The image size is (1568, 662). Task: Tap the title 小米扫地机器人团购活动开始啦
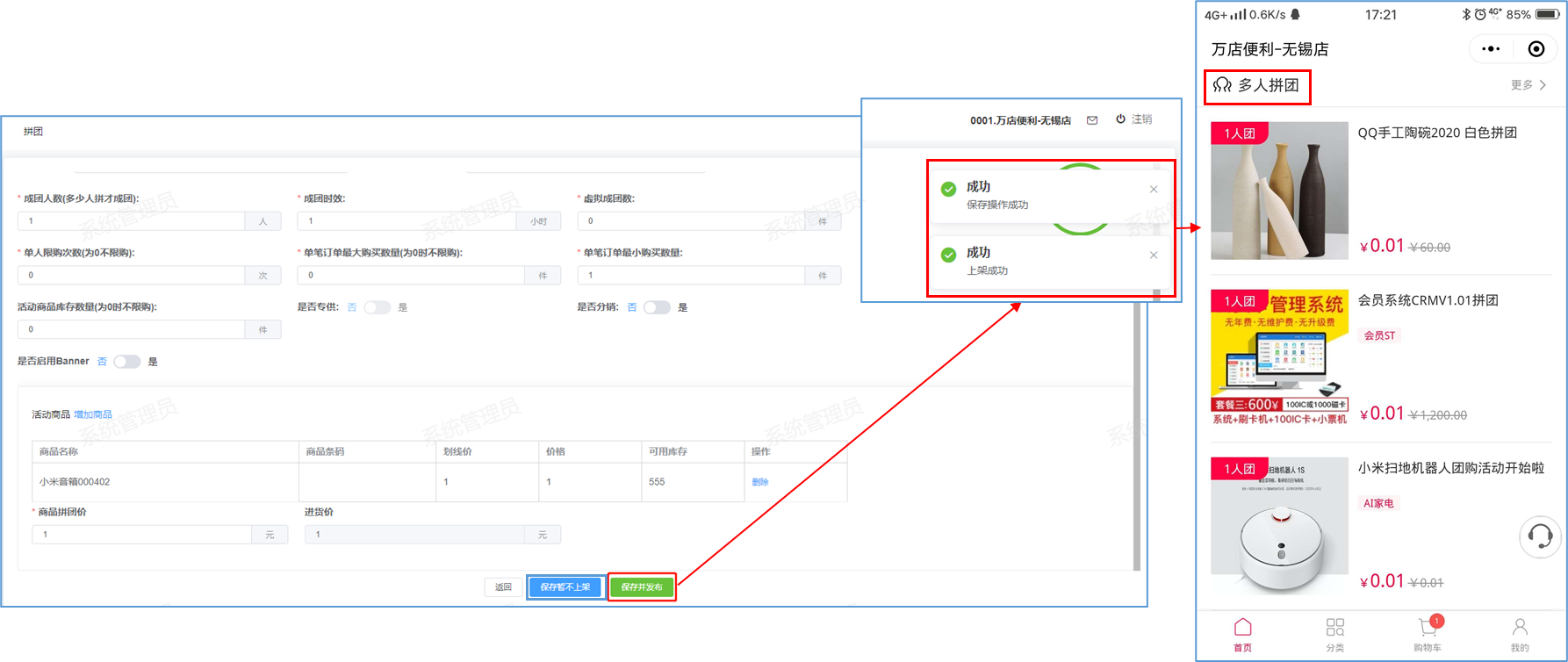(x=1450, y=469)
